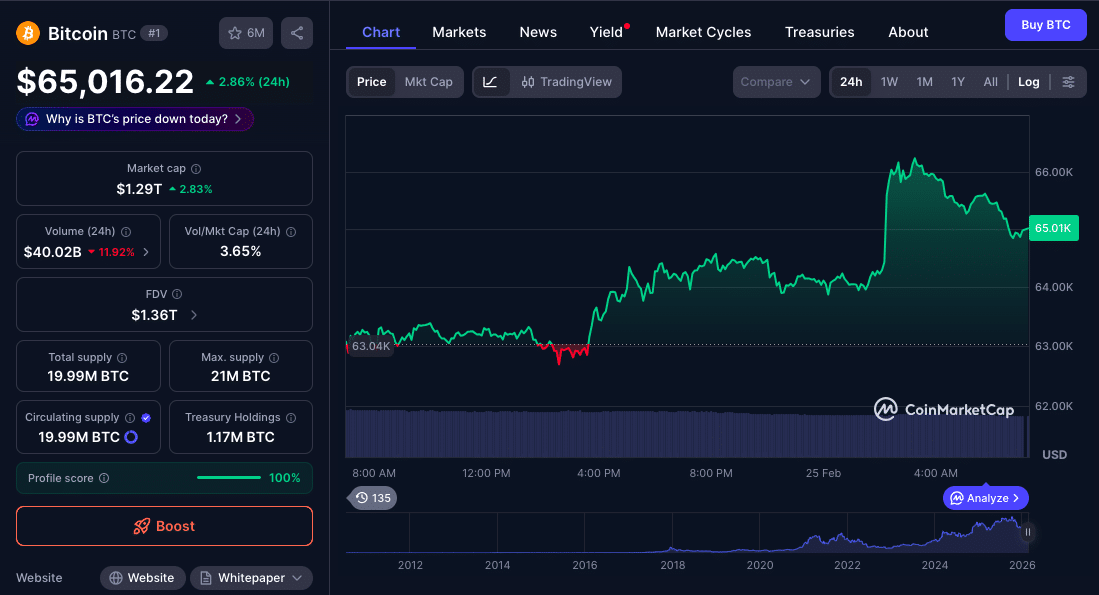Image resolution: width=1099 pixels, height=595 pixels.
Task: Select the 1W timeframe on the chart
Action: [x=889, y=82]
